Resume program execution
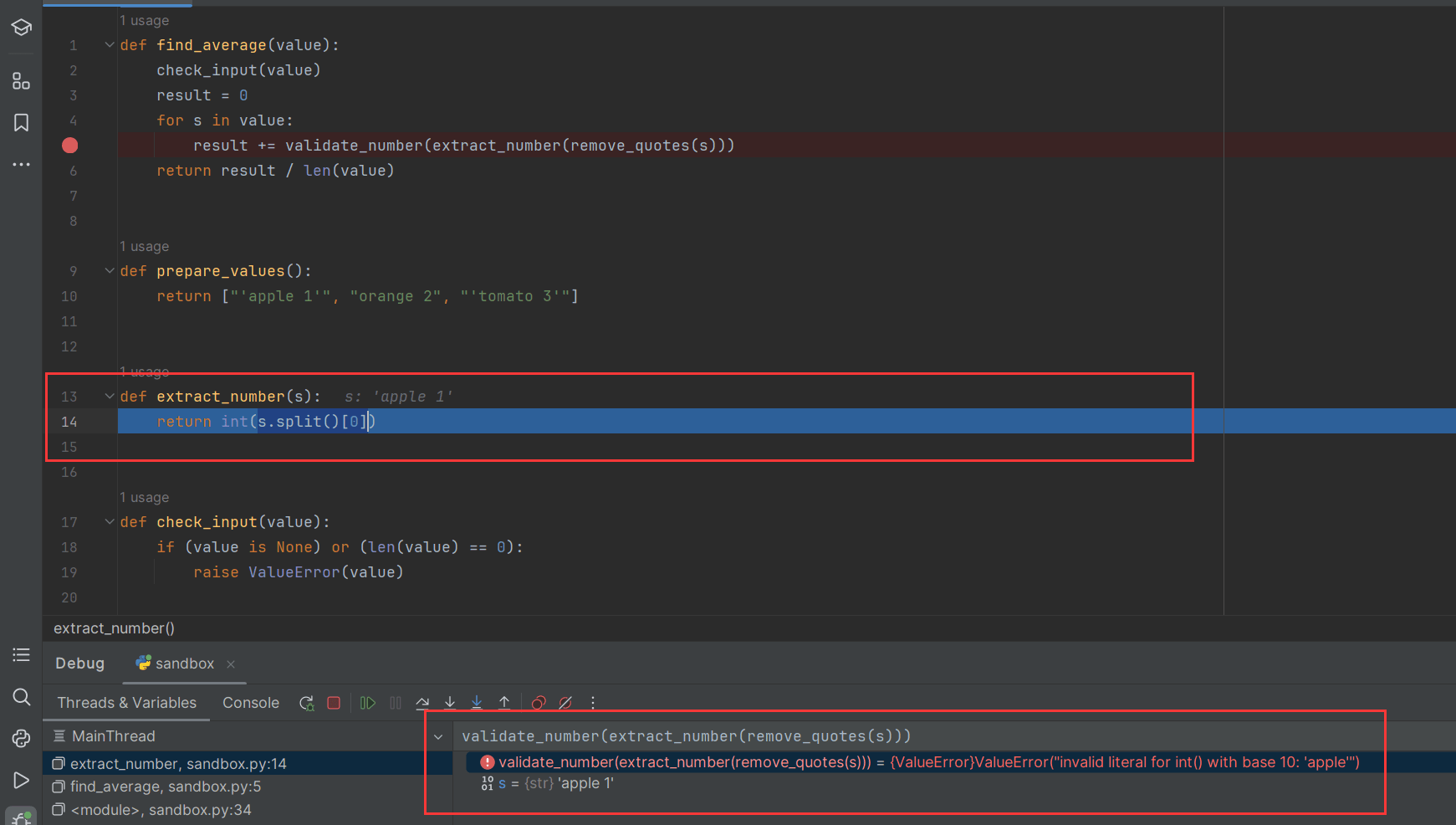 click(x=368, y=703)
